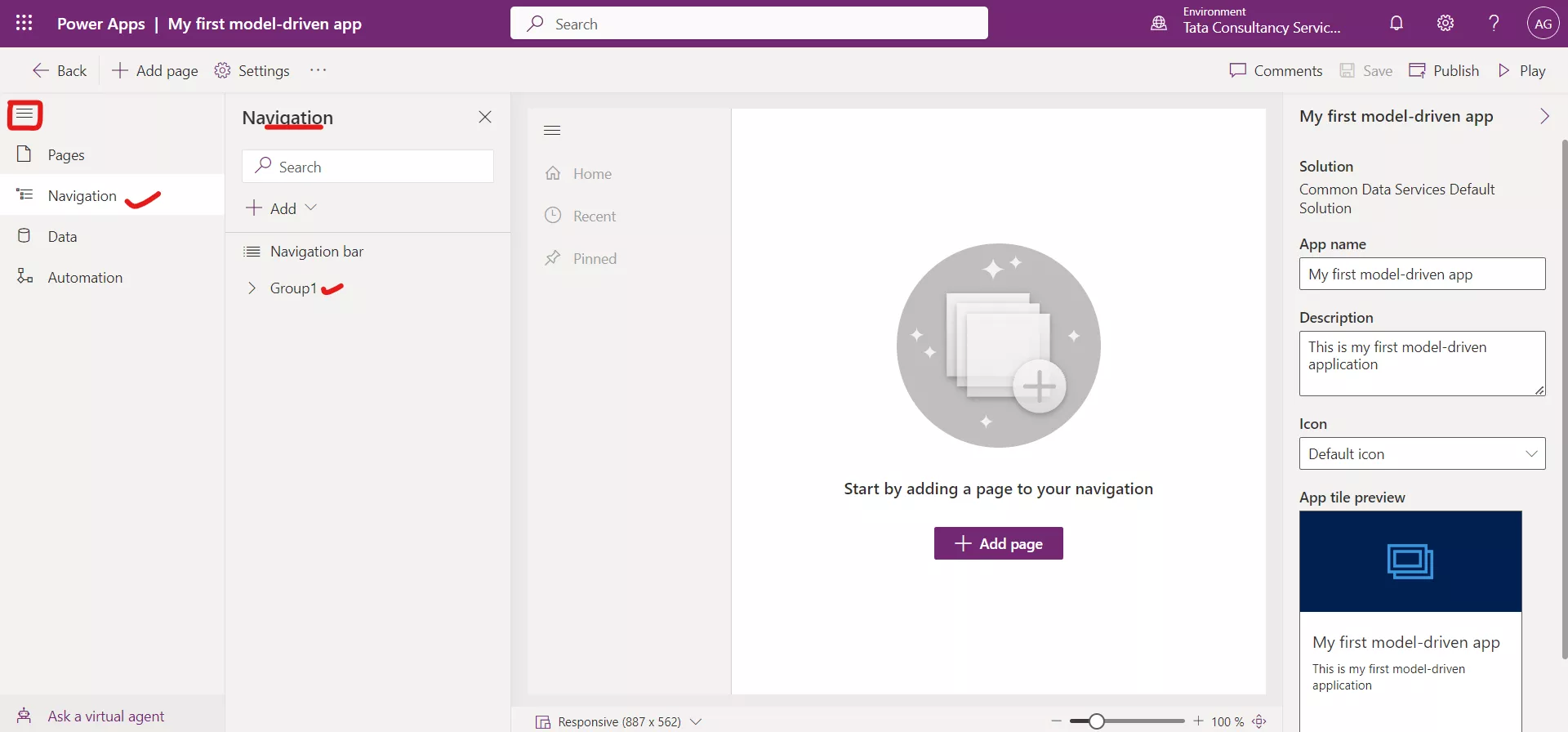The image size is (1568, 732).
Task: Click the environment name Tata Consultancy Servic...
Action: tap(1262, 28)
